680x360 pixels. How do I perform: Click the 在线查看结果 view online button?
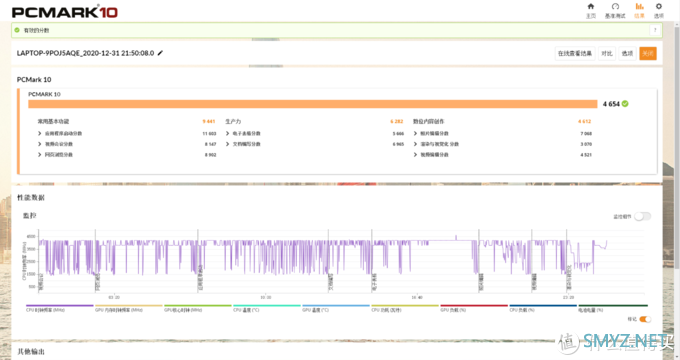tap(575, 53)
